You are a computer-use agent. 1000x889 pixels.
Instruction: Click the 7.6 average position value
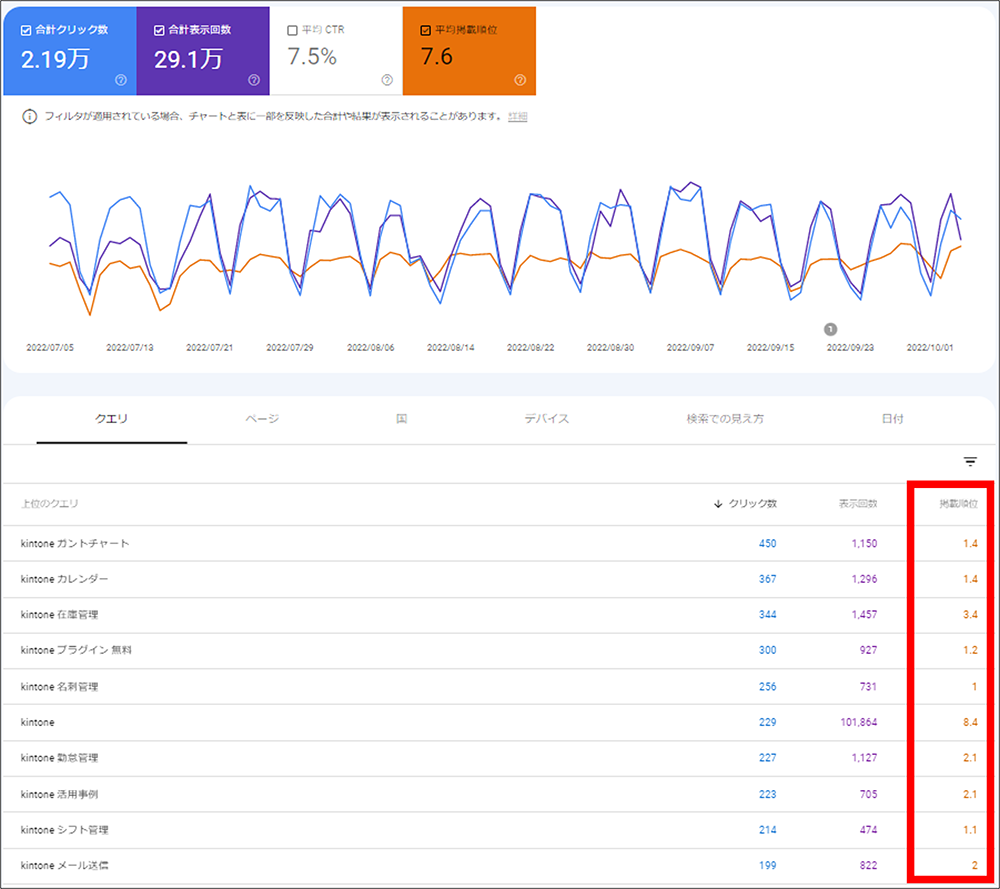[x=437, y=57]
